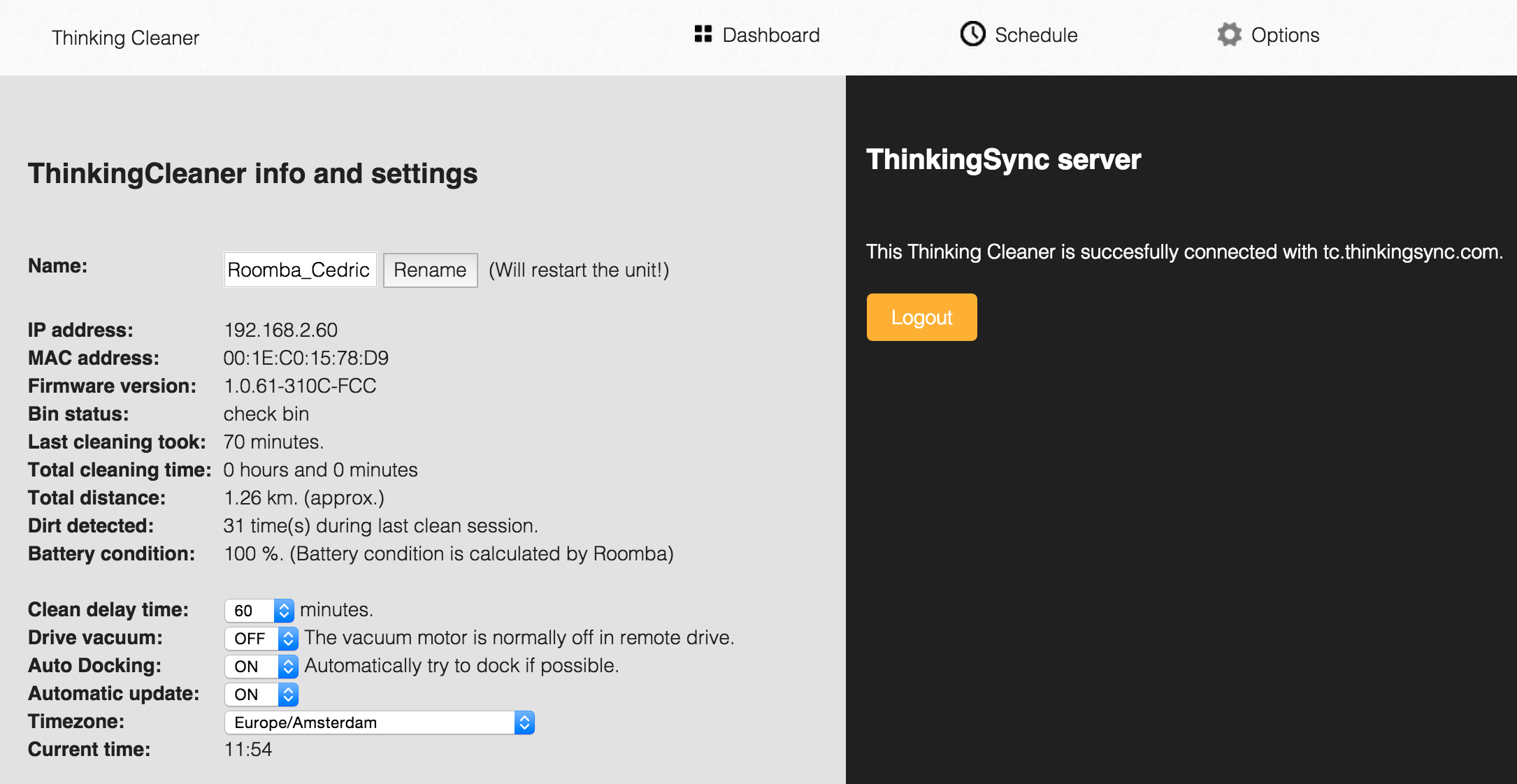
Task: Click the 'Automatic update:' label
Action: (x=114, y=693)
